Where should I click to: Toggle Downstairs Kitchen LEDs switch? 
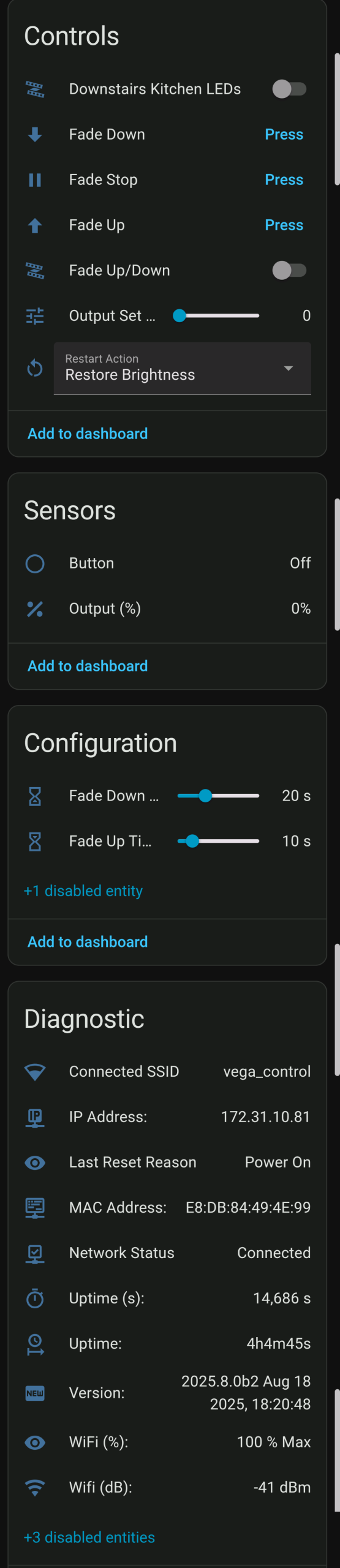click(289, 89)
